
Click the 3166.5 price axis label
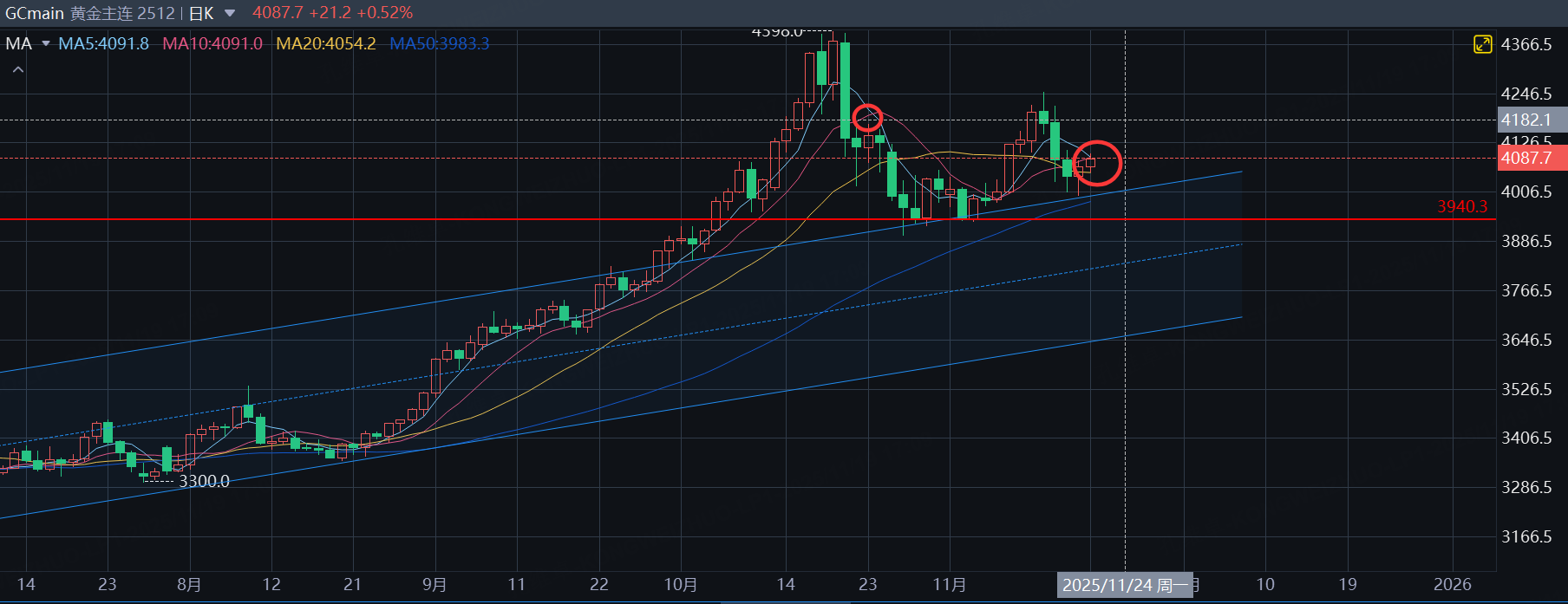[1526, 536]
